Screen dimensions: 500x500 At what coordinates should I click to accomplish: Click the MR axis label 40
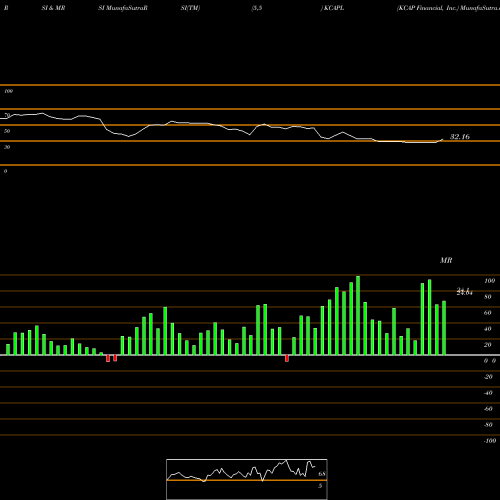[x=488, y=329]
